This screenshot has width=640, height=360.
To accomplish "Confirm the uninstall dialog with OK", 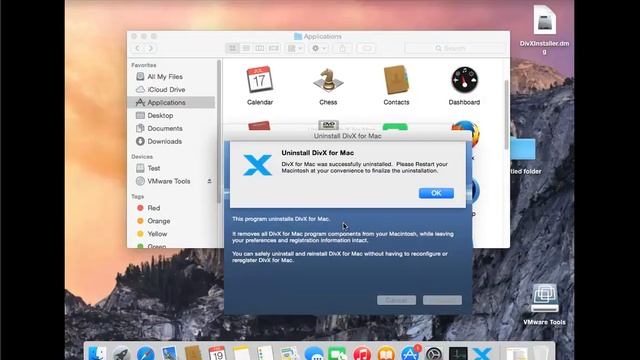I will 436,193.
